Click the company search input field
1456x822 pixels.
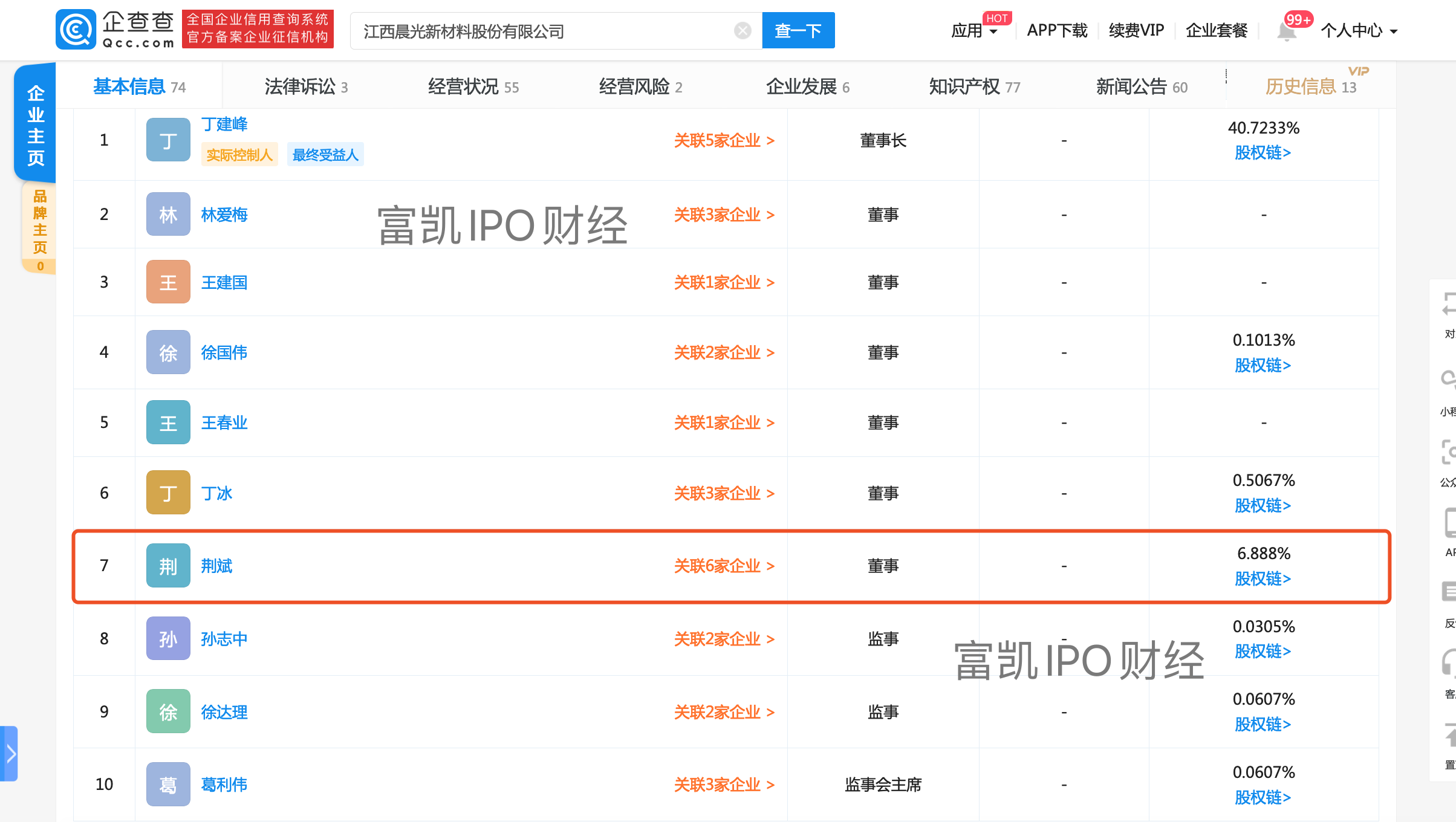point(544,31)
